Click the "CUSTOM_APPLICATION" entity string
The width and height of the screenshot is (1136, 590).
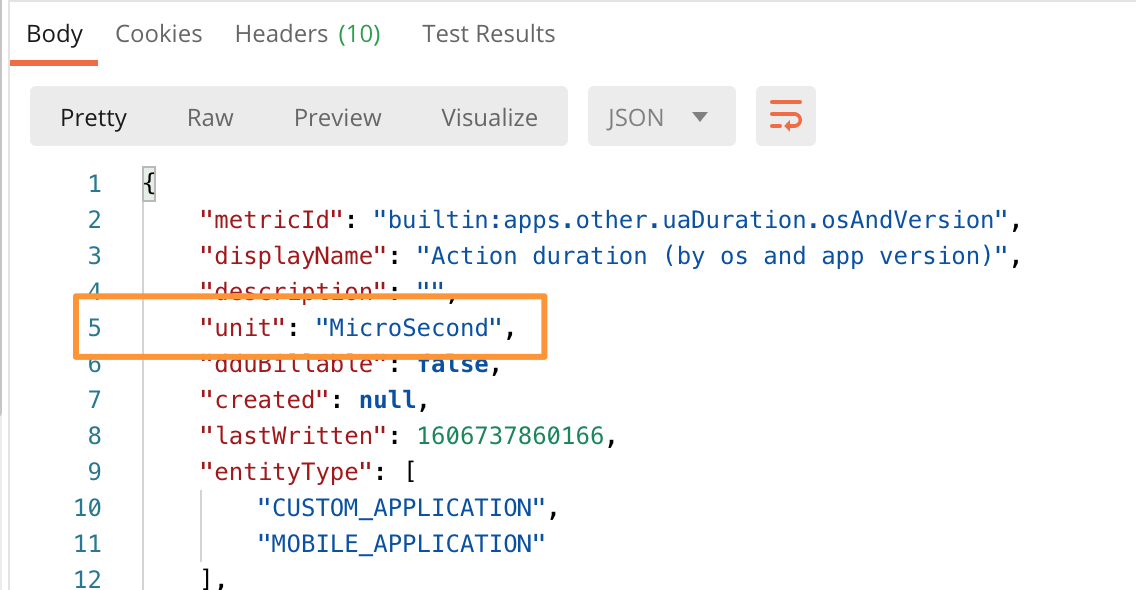[x=400, y=507]
